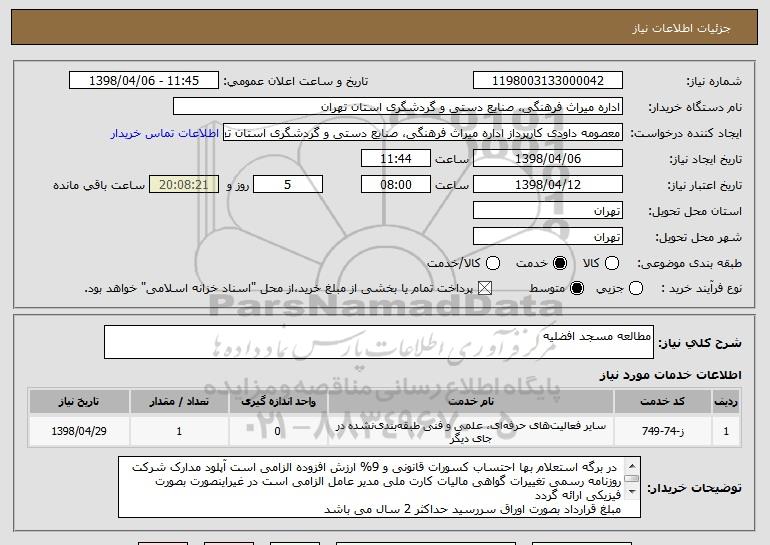Click service code cell ز-74-749
770x545 pixels.
(662, 431)
